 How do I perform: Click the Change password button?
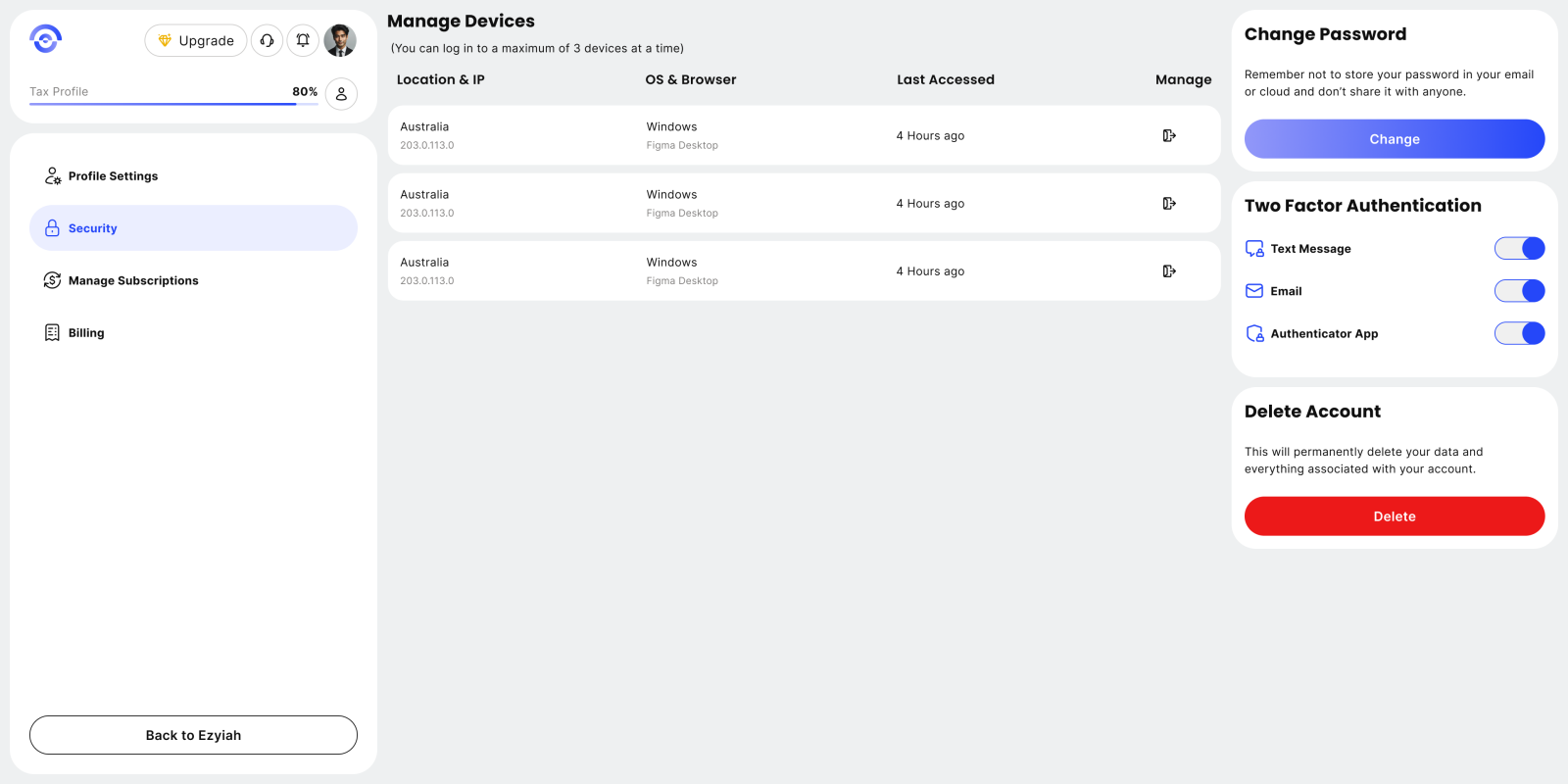[x=1394, y=139]
